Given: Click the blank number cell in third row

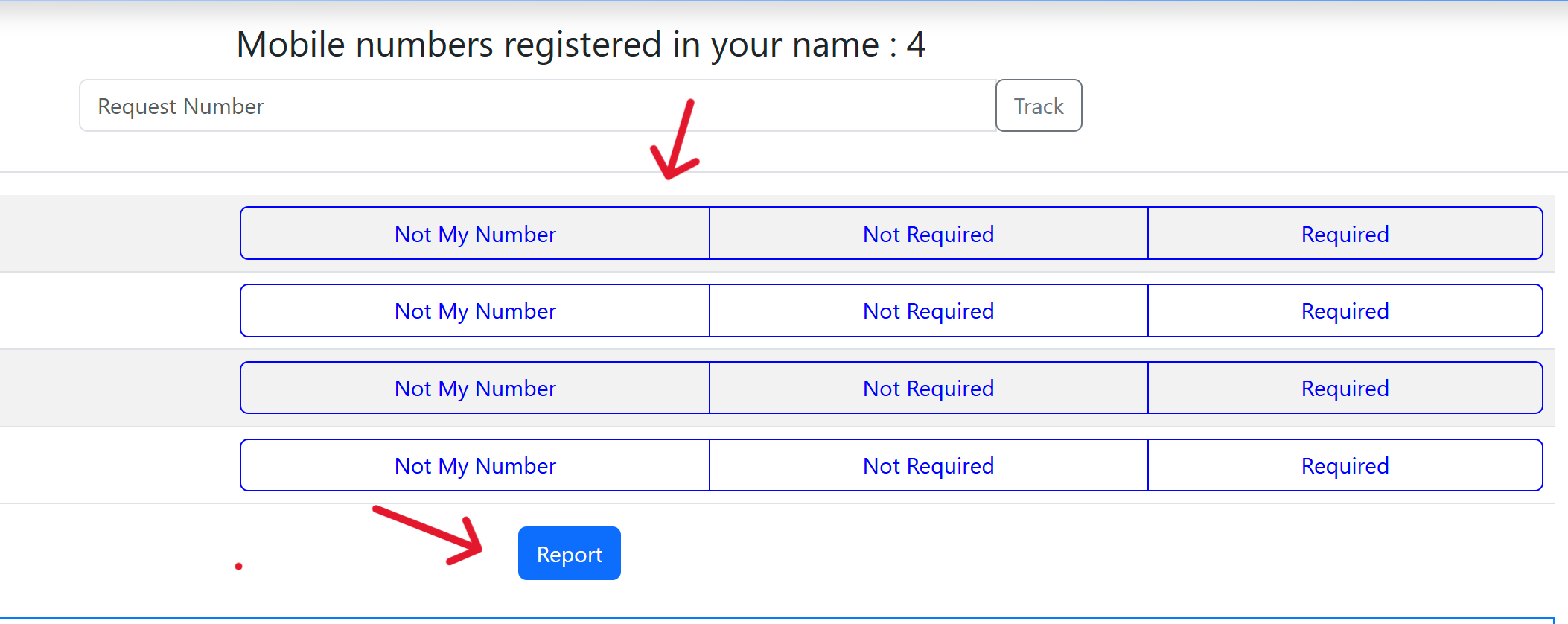Looking at the screenshot, I should (x=119, y=388).
